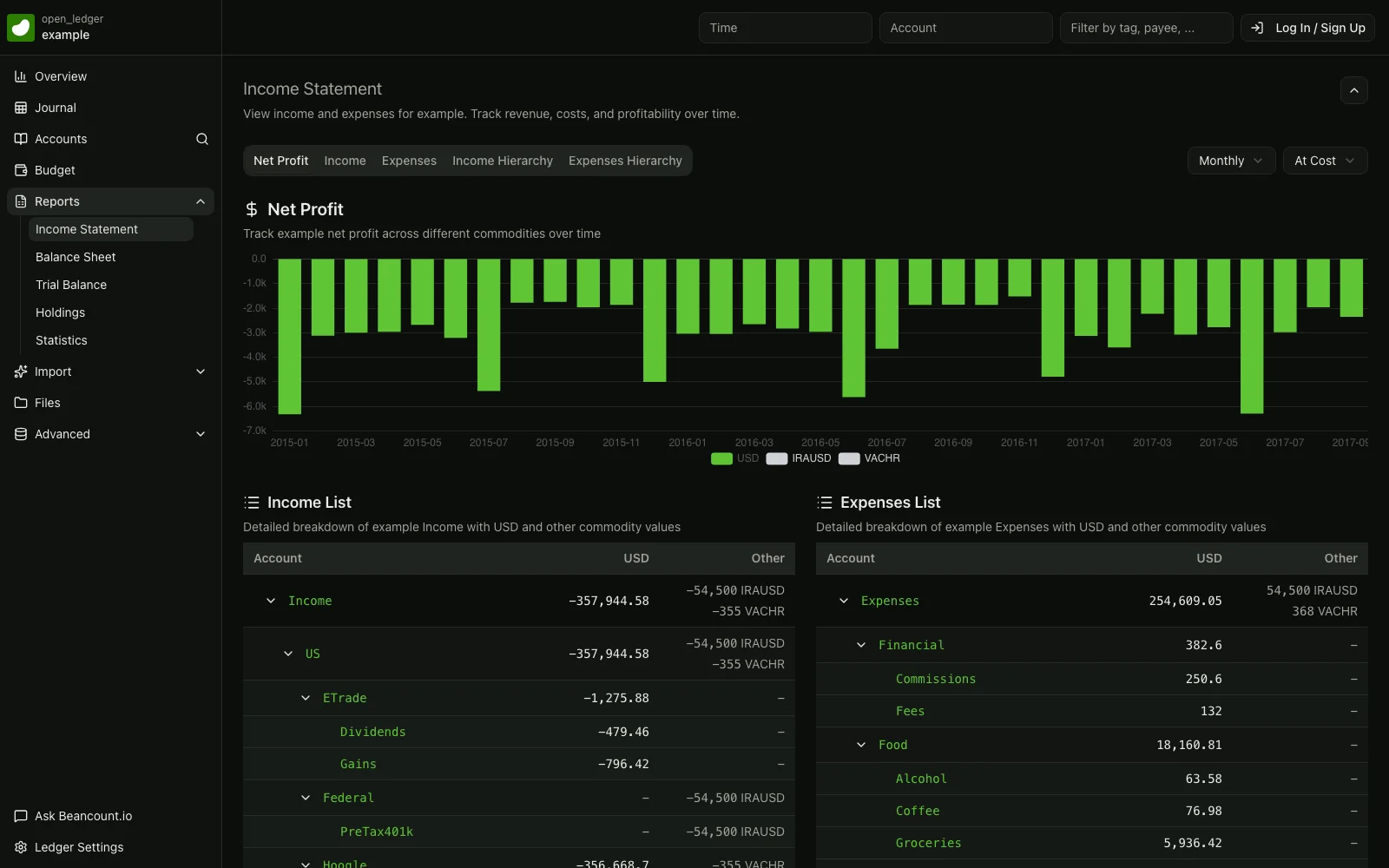Viewport: 1389px width, 868px height.
Task: Click the Files folder icon
Action: [x=21, y=403]
